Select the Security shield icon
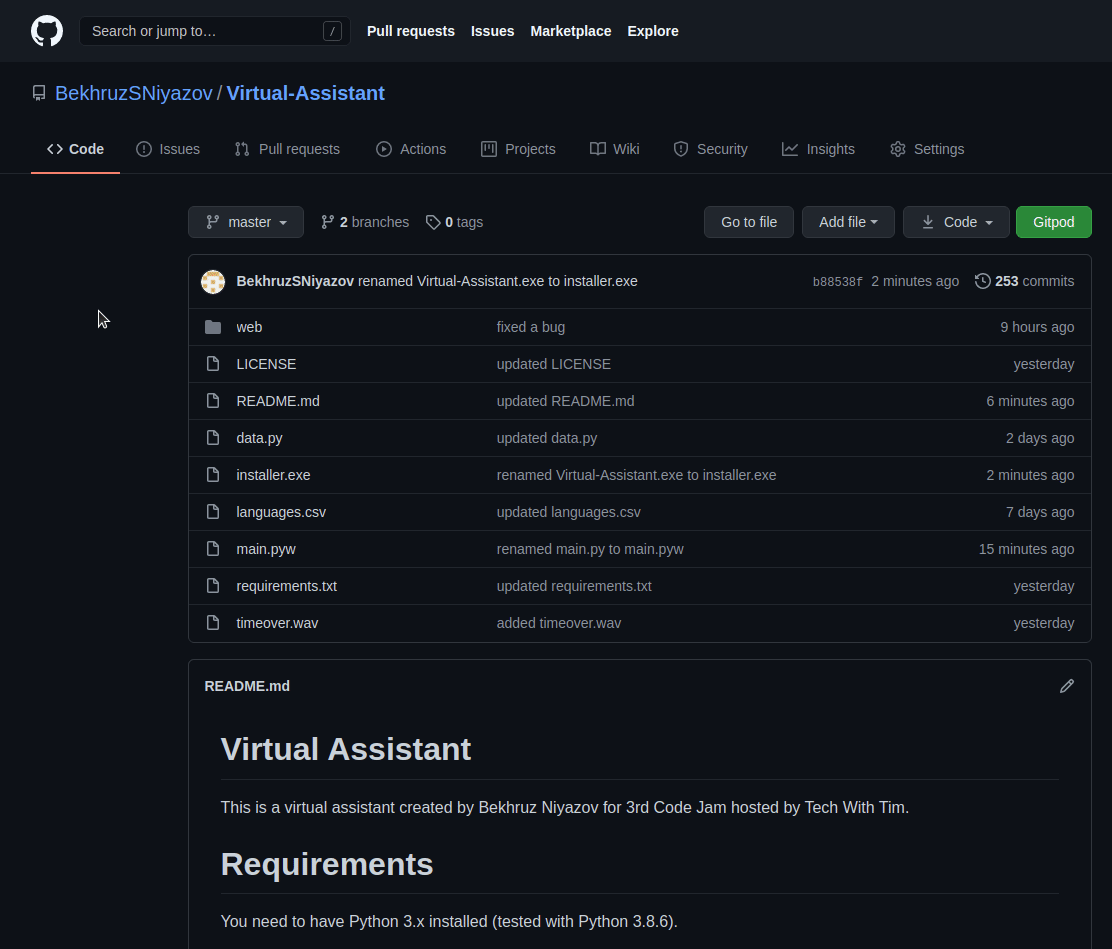1112x949 pixels. [681, 148]
